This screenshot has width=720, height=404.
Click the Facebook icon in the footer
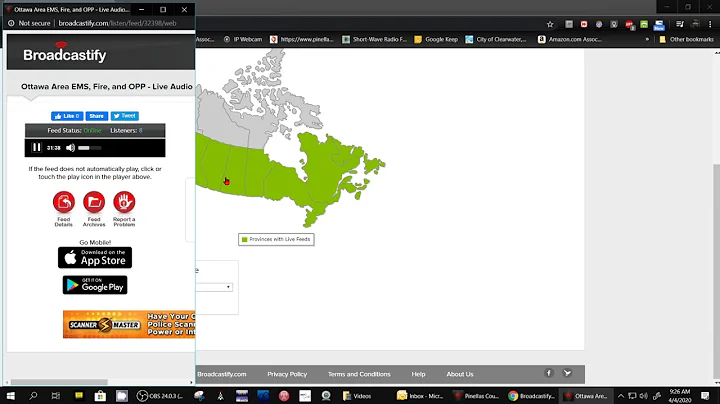pos(549,373)
